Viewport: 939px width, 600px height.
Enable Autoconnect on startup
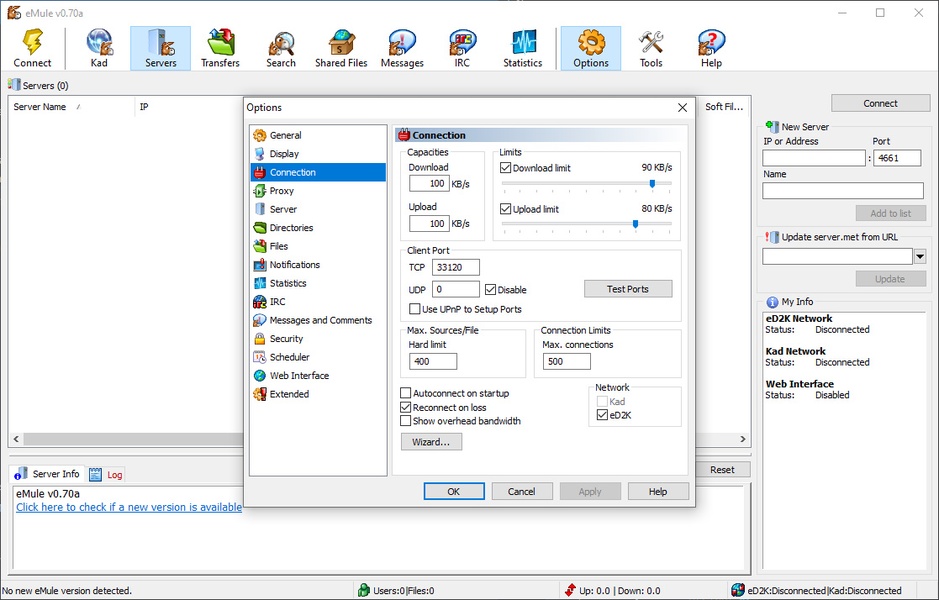406,394
